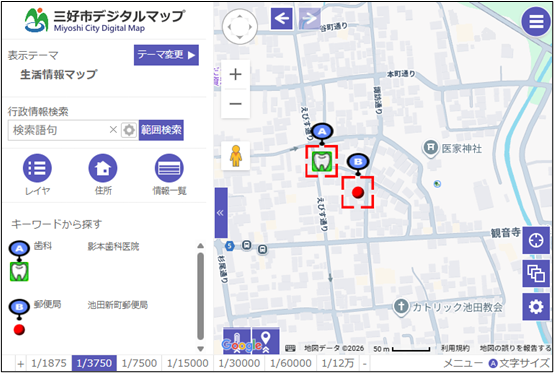Click marker A balloon on the map
The height and width of the screenshot is (373, 554).
(x=322, y=132)
